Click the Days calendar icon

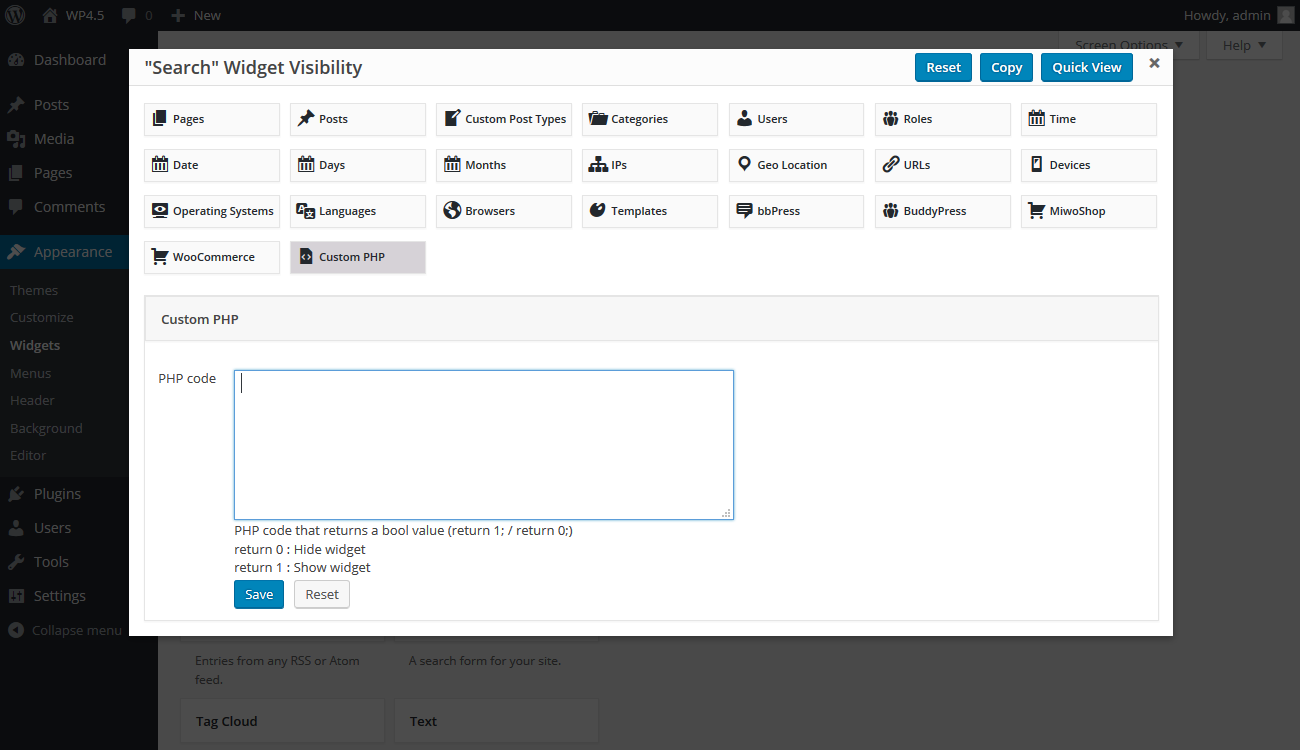(x=306, y=164)
